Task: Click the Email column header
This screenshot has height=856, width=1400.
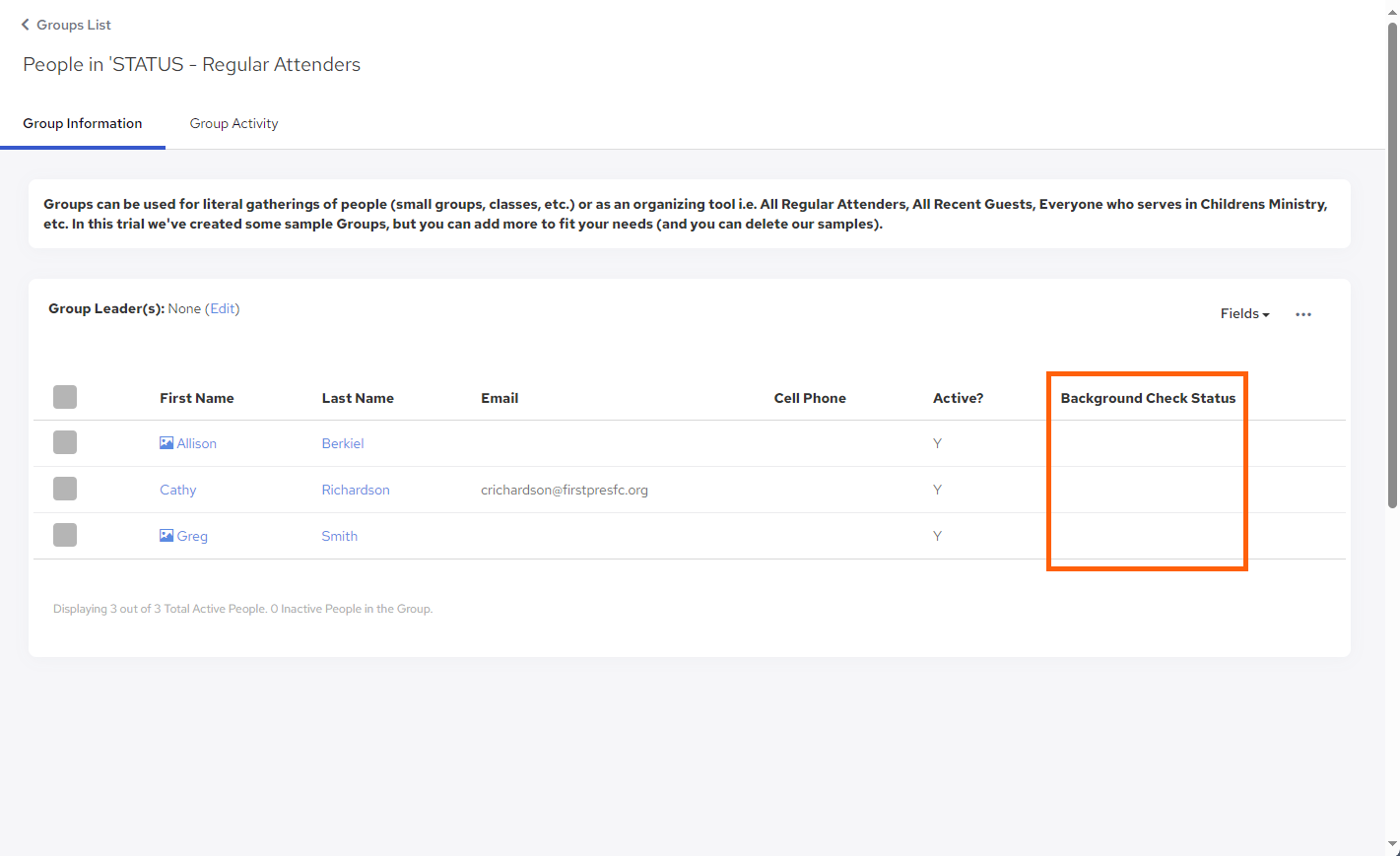Action: point(500,398)
